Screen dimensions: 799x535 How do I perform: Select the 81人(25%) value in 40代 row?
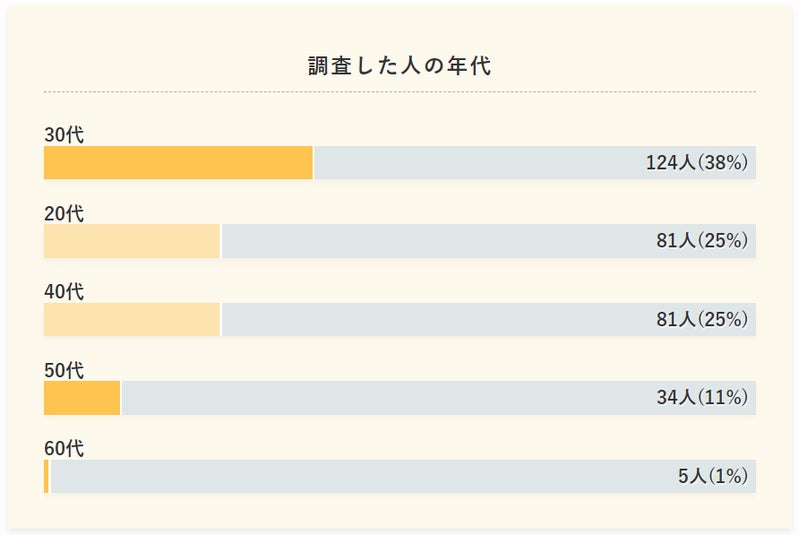pyautogui.click(x=702, y=320)
